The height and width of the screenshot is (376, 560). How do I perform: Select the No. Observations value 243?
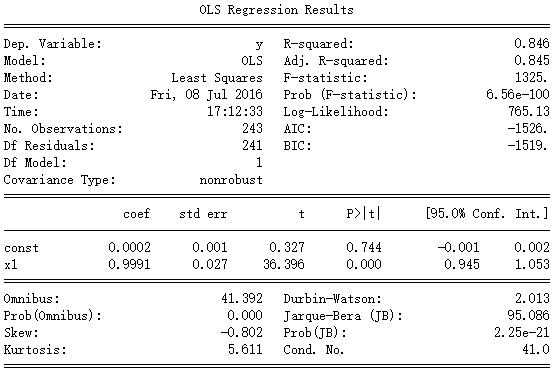tap(252, 129)
